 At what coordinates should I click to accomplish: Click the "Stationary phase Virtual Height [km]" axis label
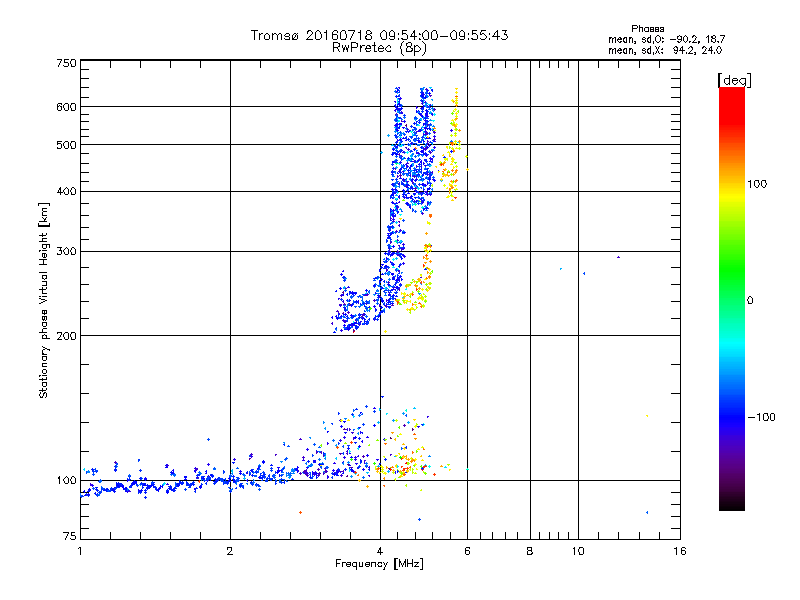[x=44, y=300]
